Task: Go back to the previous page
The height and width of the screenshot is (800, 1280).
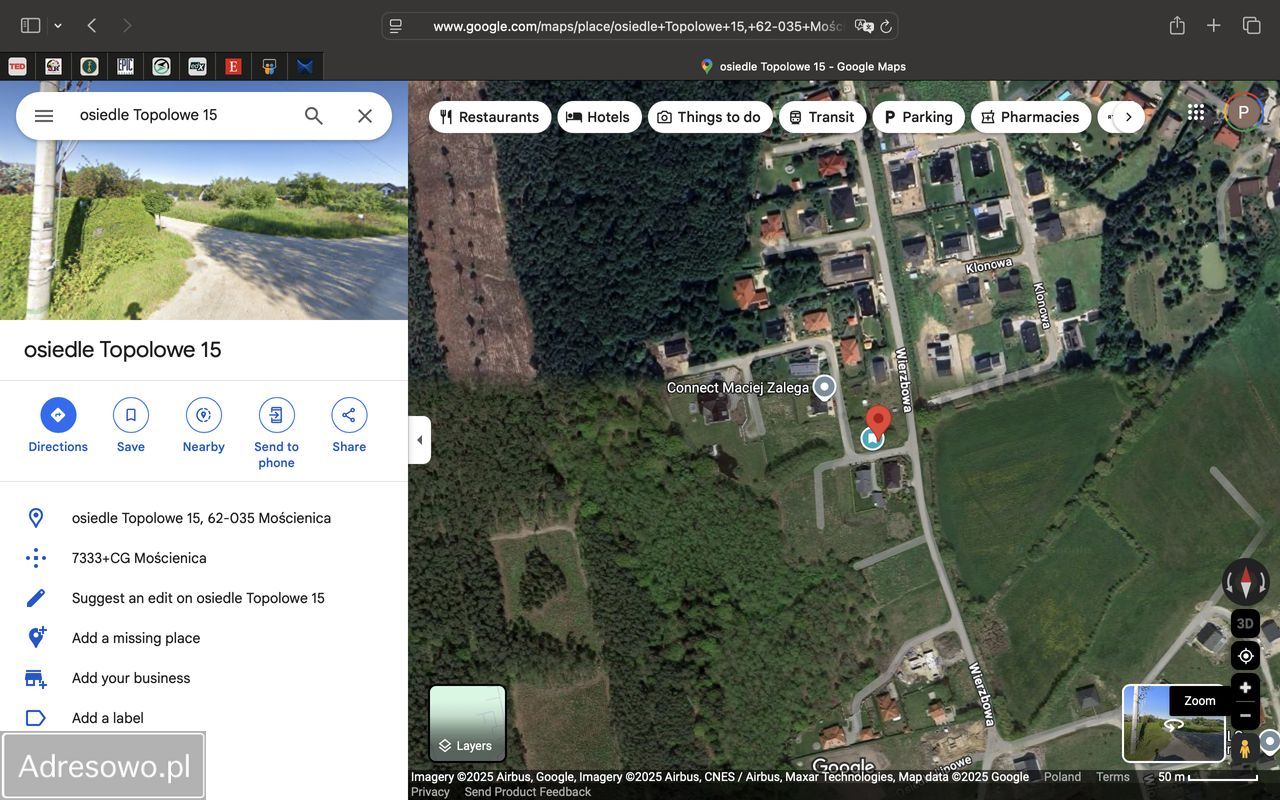Action: (x=92, y=26)
